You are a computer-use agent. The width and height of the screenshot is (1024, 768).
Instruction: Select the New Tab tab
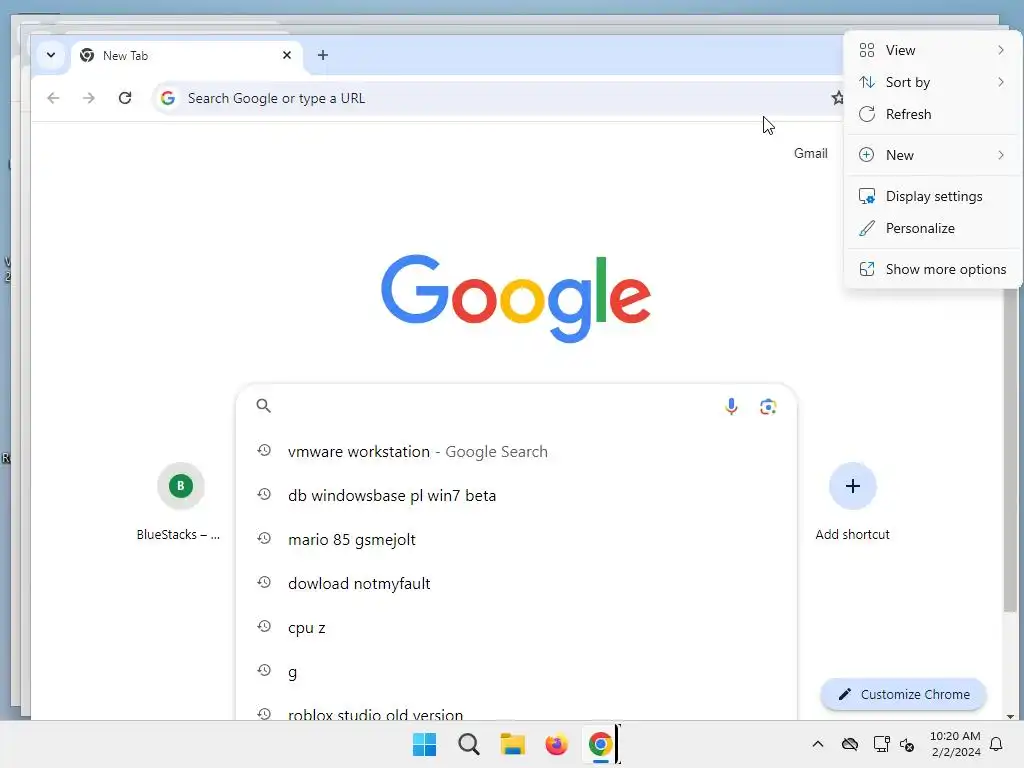pyautogui.click(x=186, y=56)
